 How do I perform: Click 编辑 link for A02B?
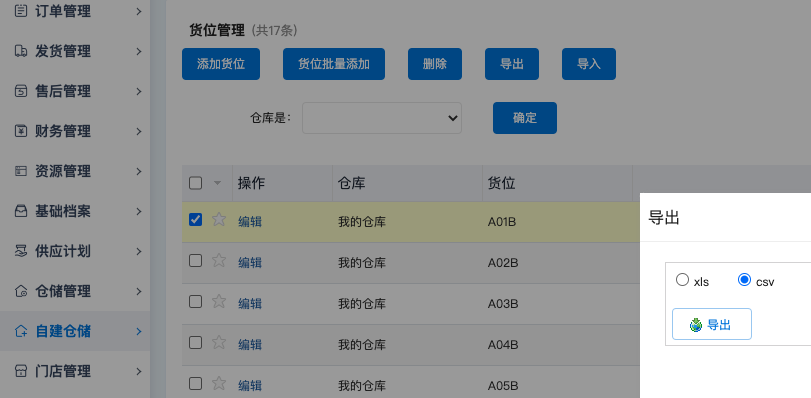[x=250, y=262]
